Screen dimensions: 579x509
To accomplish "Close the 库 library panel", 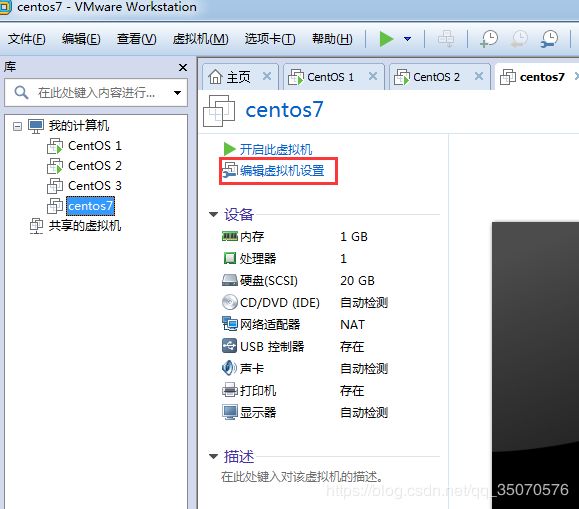I will pyautogui.click(x=183, y=67).
